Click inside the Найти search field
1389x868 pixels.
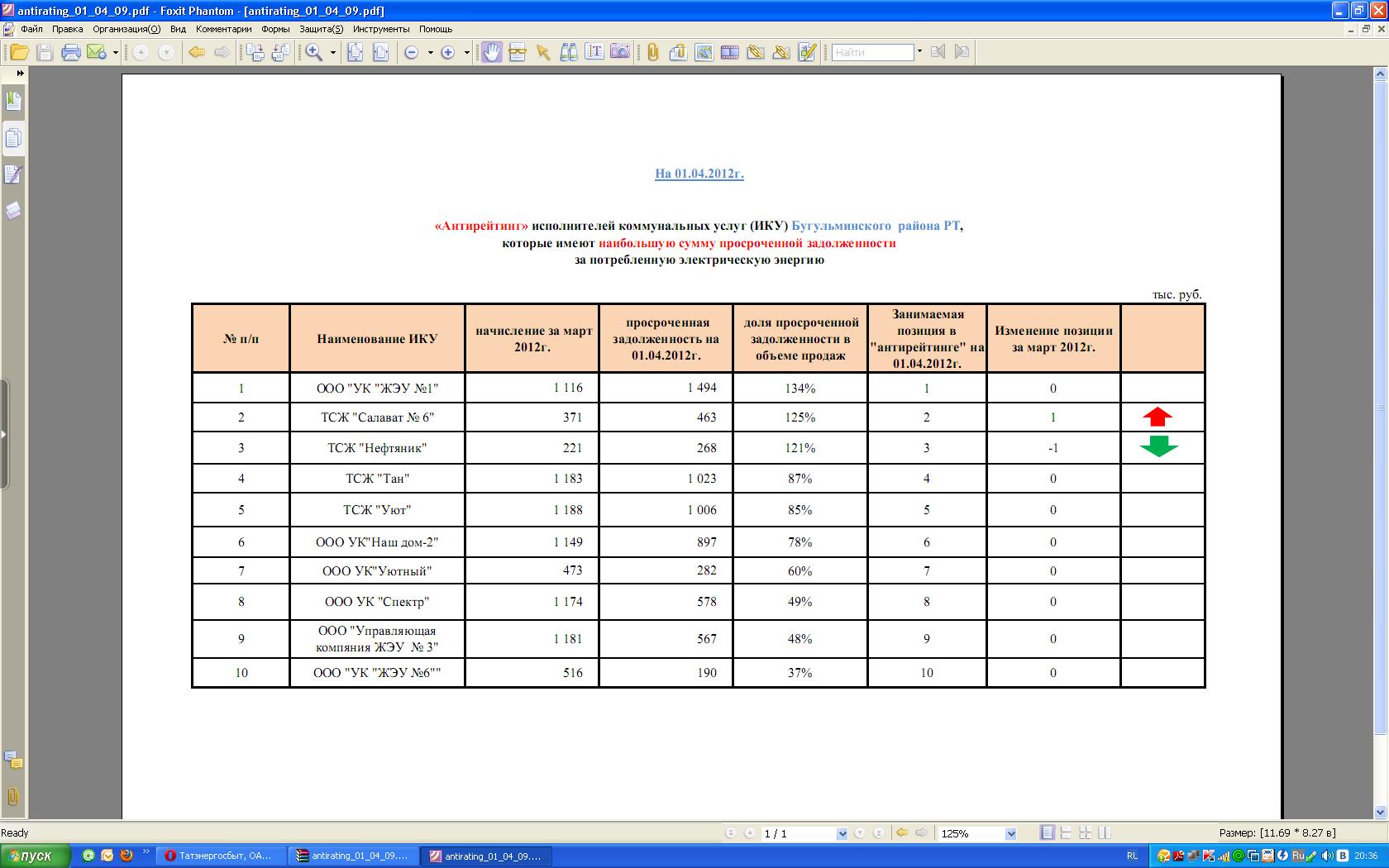(873, 52)
